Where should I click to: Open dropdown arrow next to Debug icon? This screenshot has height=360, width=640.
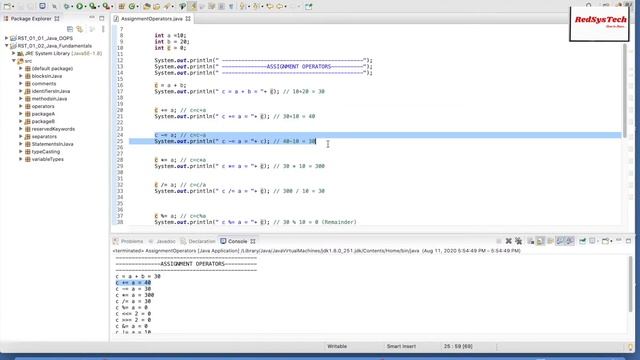[72, 7]
